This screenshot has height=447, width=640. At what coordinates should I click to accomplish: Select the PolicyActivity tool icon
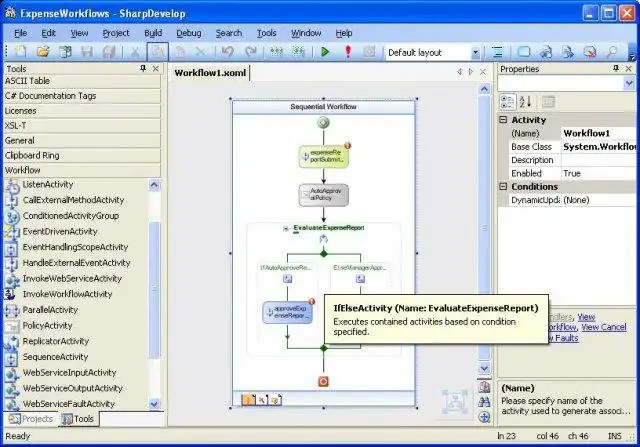click(12, 326)
